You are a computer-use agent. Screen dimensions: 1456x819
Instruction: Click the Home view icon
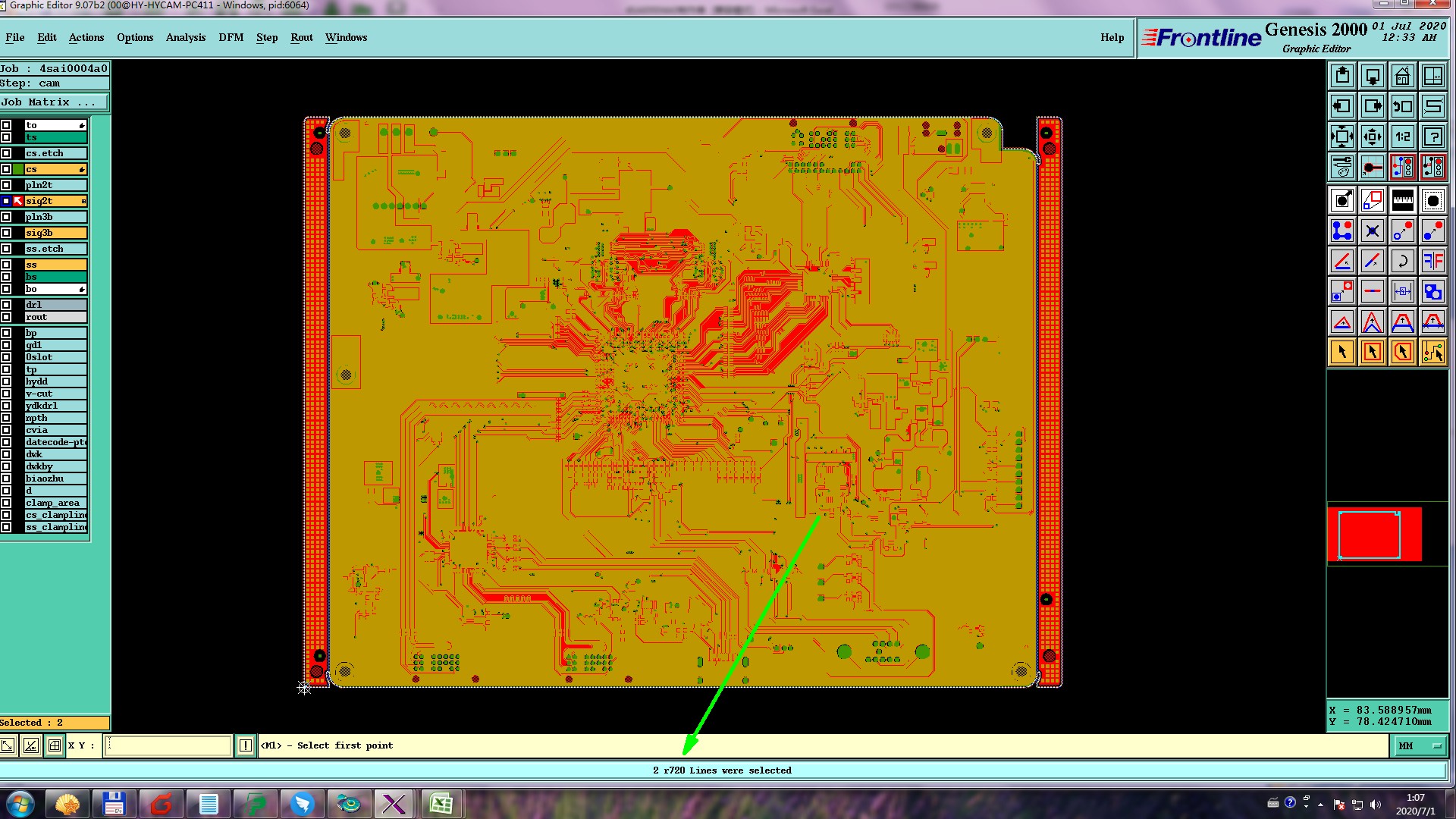[1402, 77]
